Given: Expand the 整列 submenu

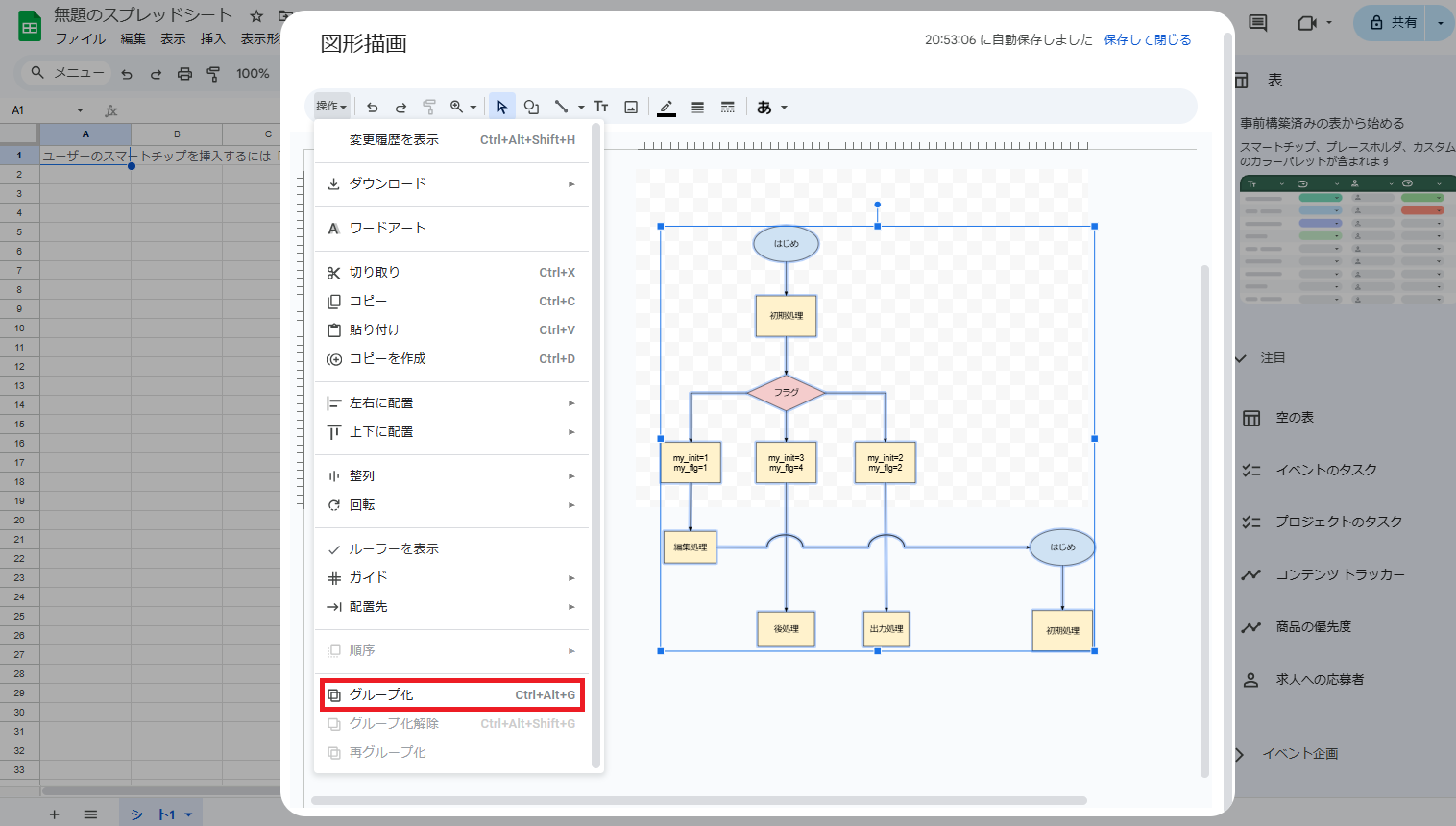Looking at the screenshot, I should [451, 476].
